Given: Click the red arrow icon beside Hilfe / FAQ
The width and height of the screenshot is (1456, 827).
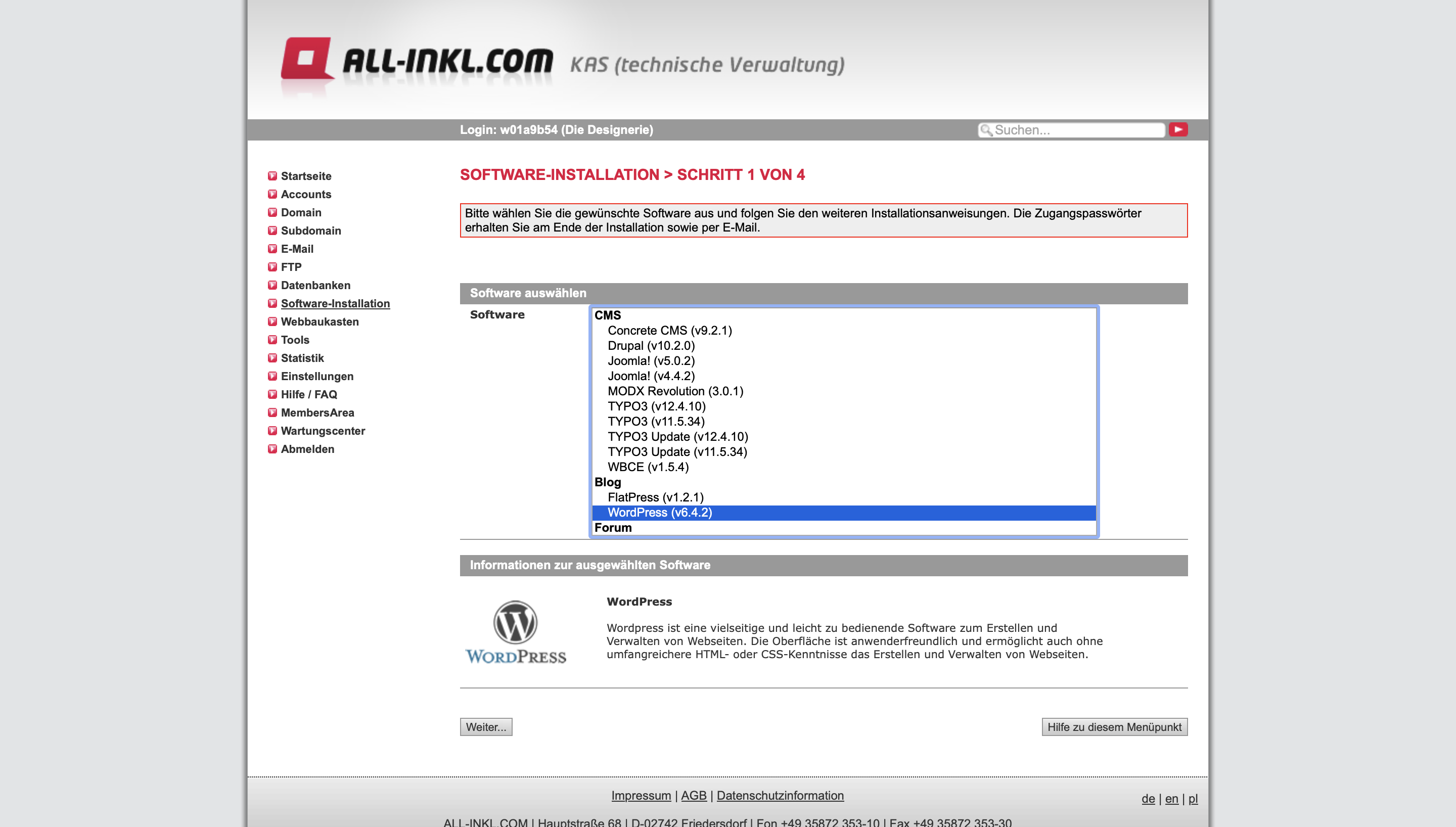Looking at the screenshot, I should click(272, 394).
